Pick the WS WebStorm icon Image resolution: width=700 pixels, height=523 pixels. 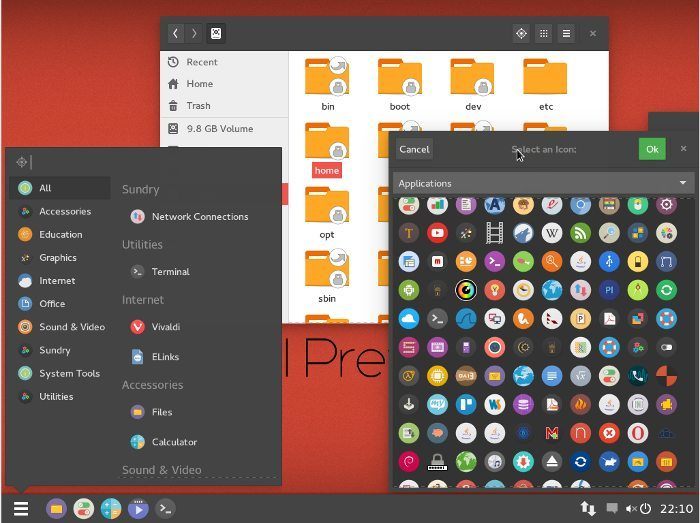[x=494, y=404]
